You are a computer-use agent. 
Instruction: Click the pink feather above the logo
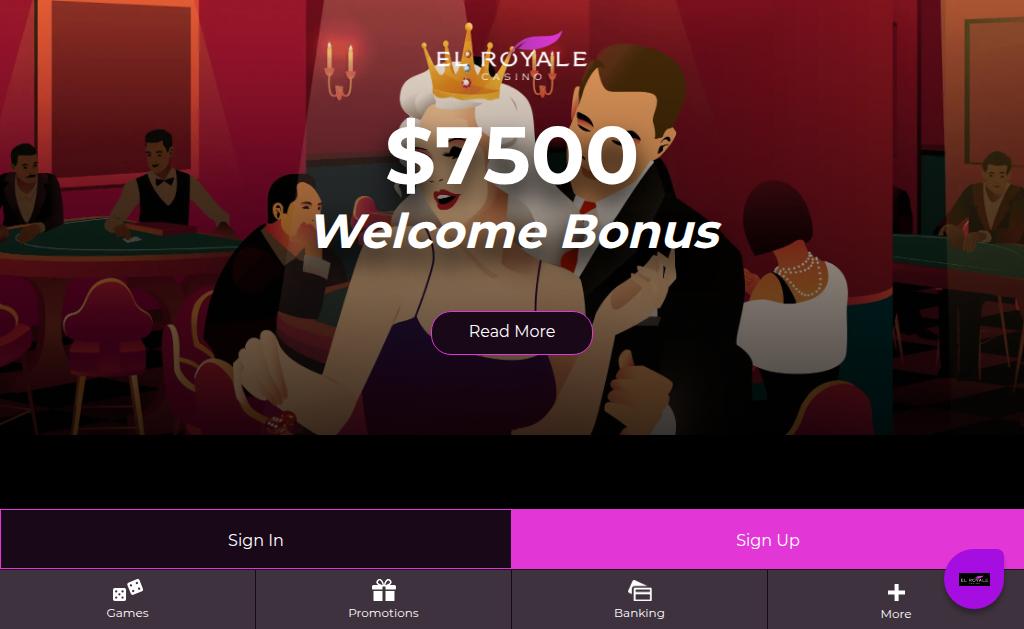539,41
